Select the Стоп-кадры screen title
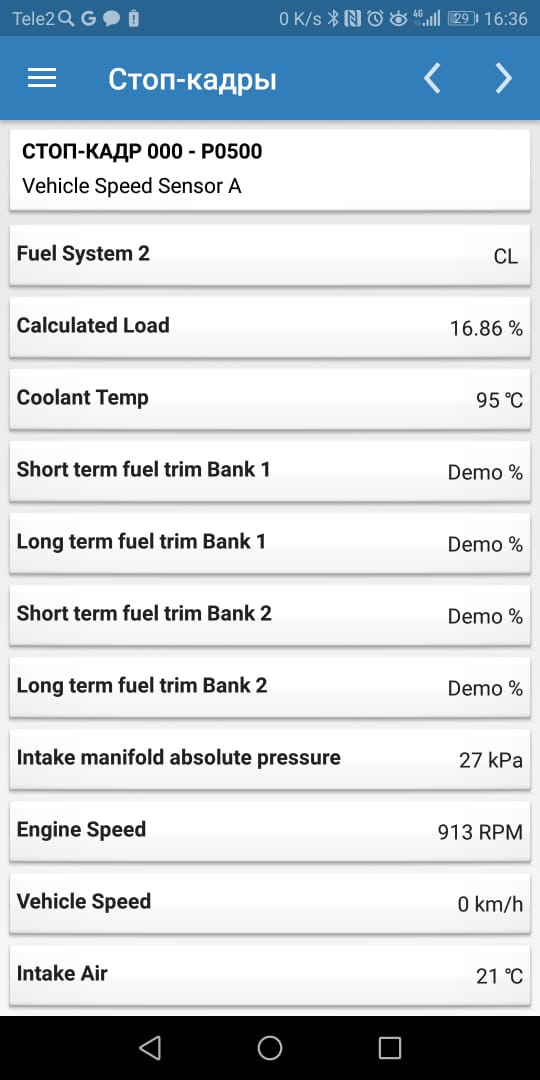Screen dimensions: 540x1080 pos(192,80)
